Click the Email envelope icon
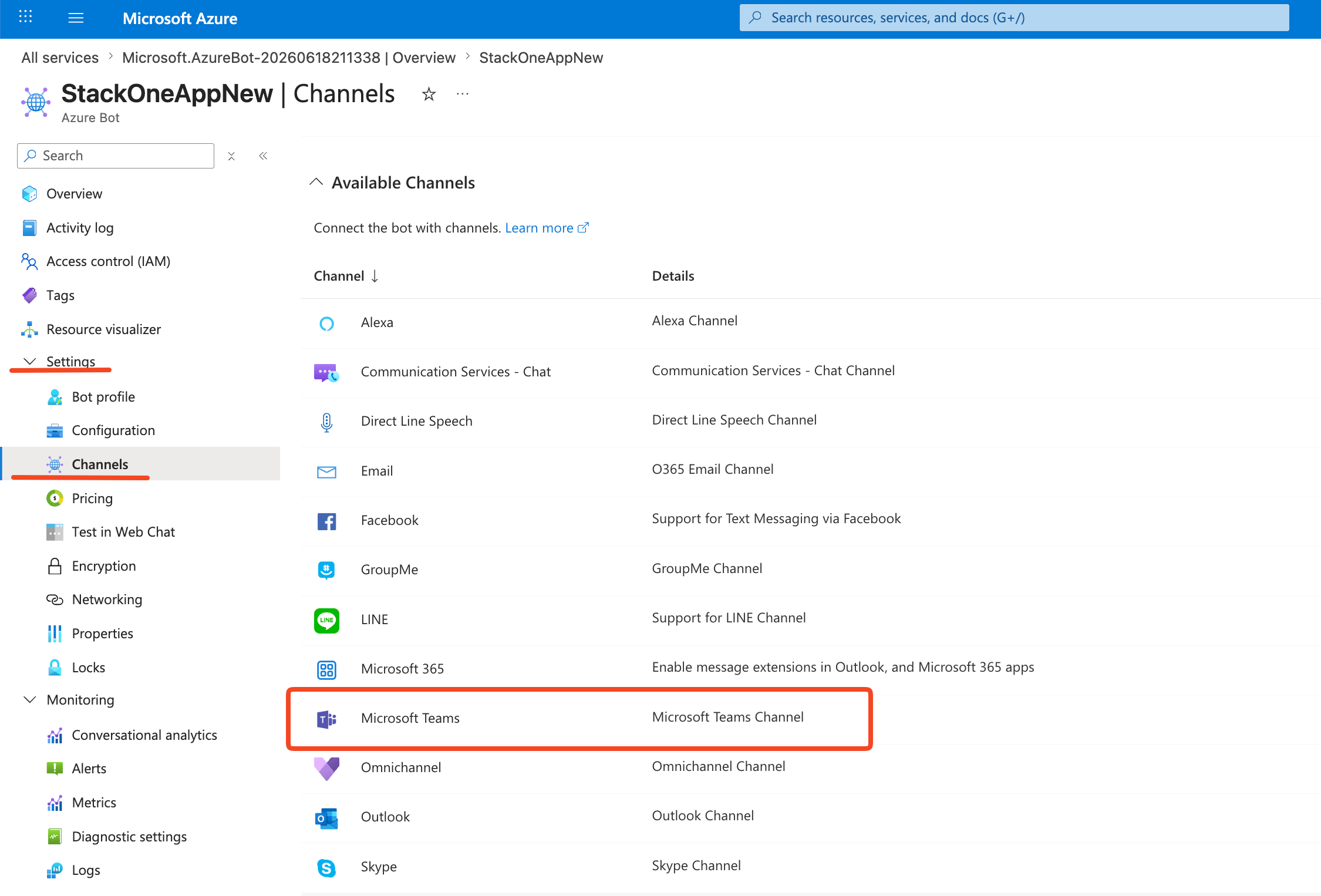The width and height of the screenshot is (1321, 896). [326, 471]
